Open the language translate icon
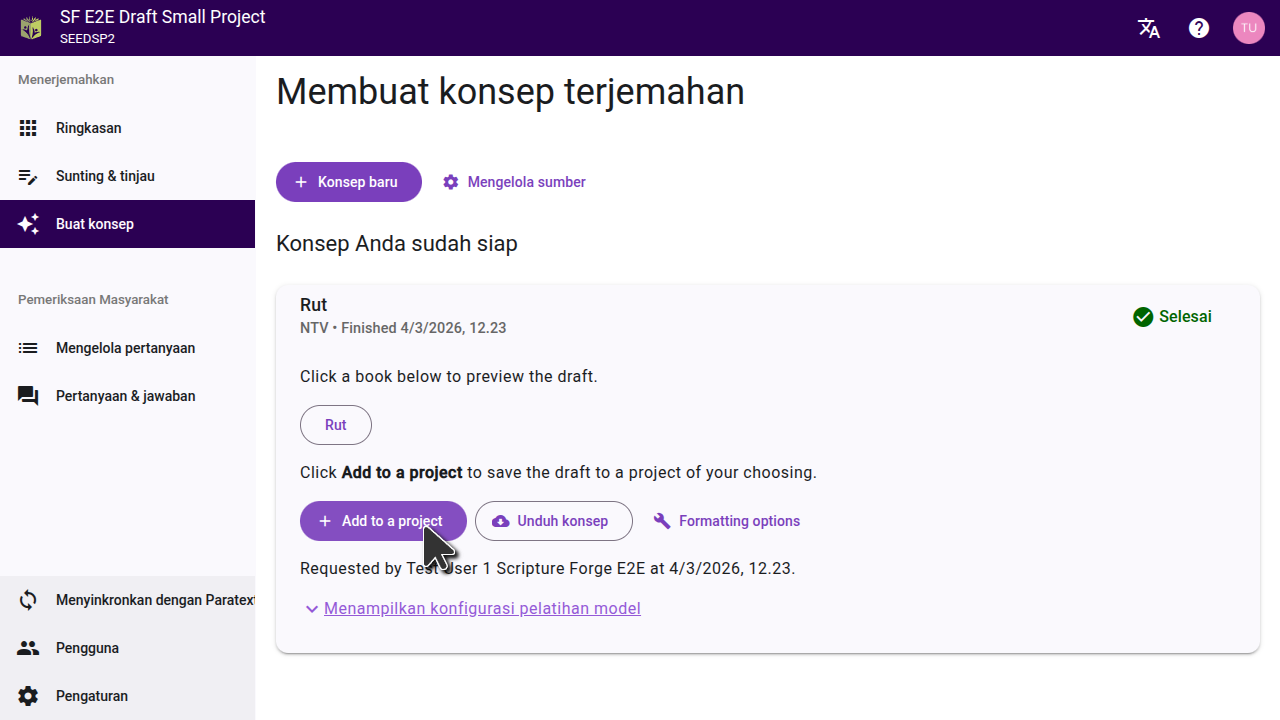 coord(1149,28)
